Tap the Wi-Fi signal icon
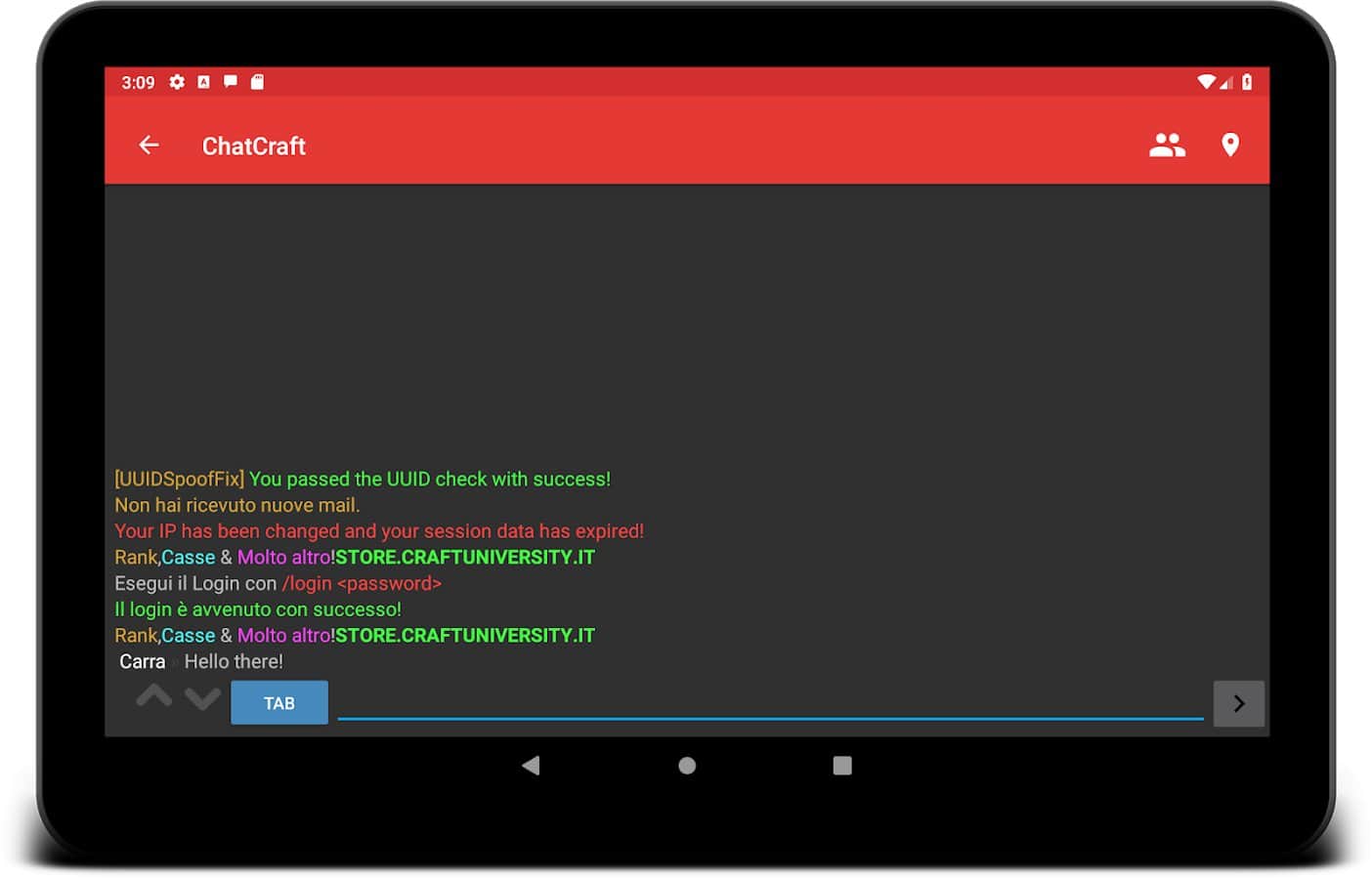1372x879 pixels. pyautogui.click(x=1207, y=82)
